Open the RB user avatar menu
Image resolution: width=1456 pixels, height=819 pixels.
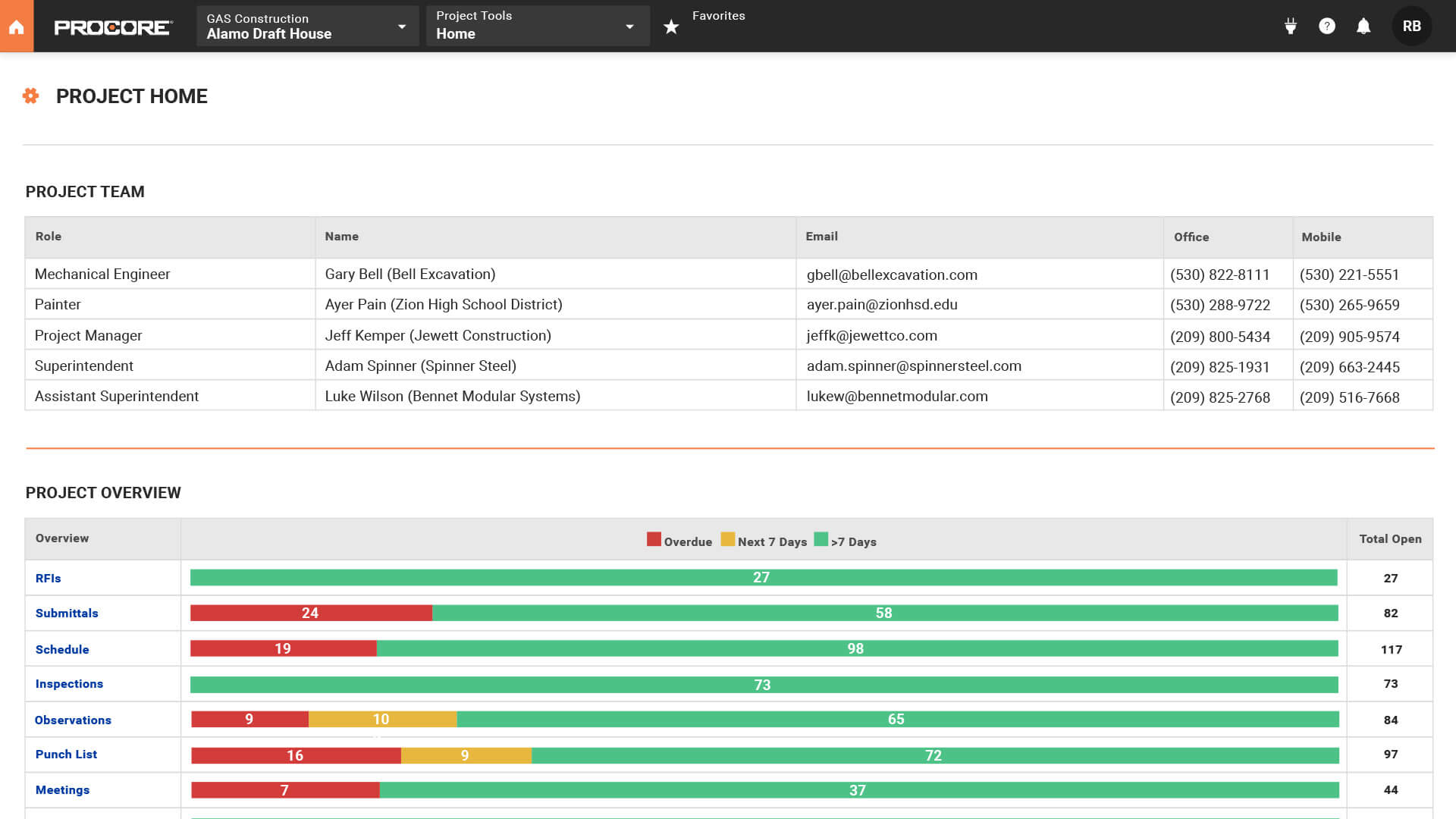point(1412,26)
